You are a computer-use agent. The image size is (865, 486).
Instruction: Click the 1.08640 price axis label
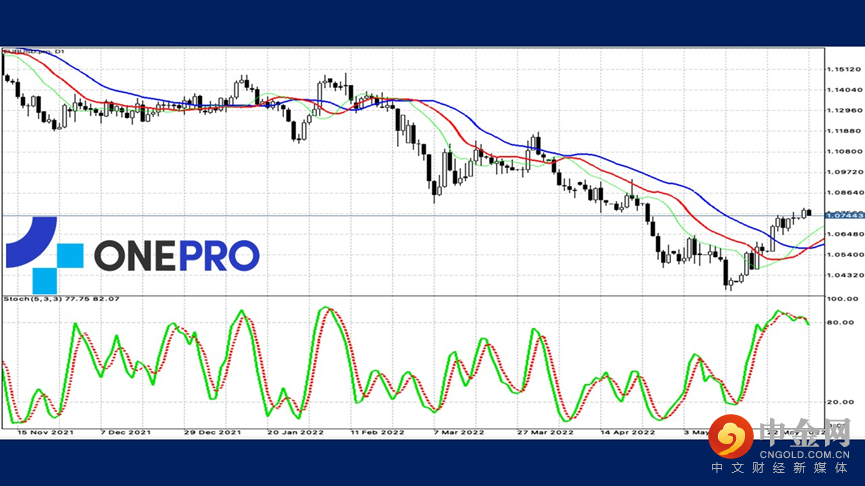click(x=844, y=193)
